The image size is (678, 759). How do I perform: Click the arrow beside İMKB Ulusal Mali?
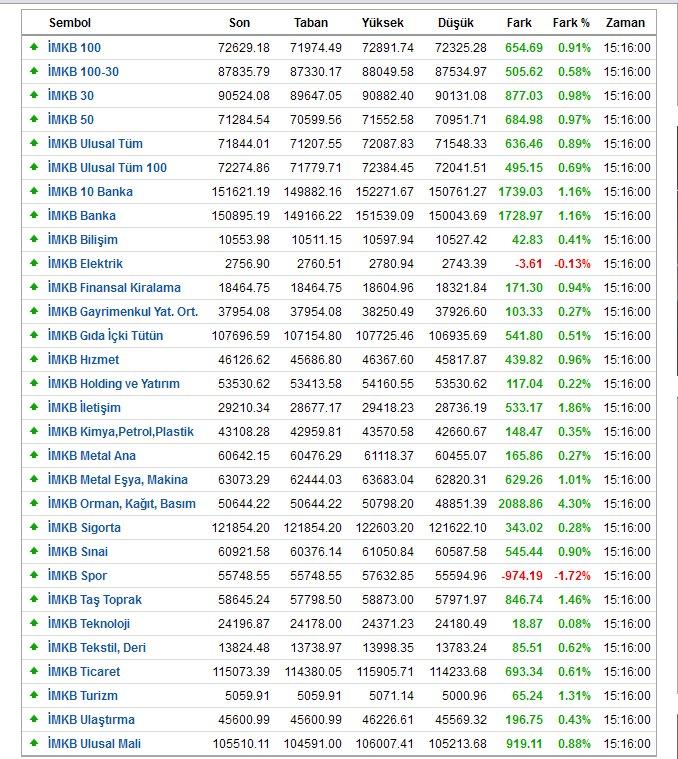(34, 743)
